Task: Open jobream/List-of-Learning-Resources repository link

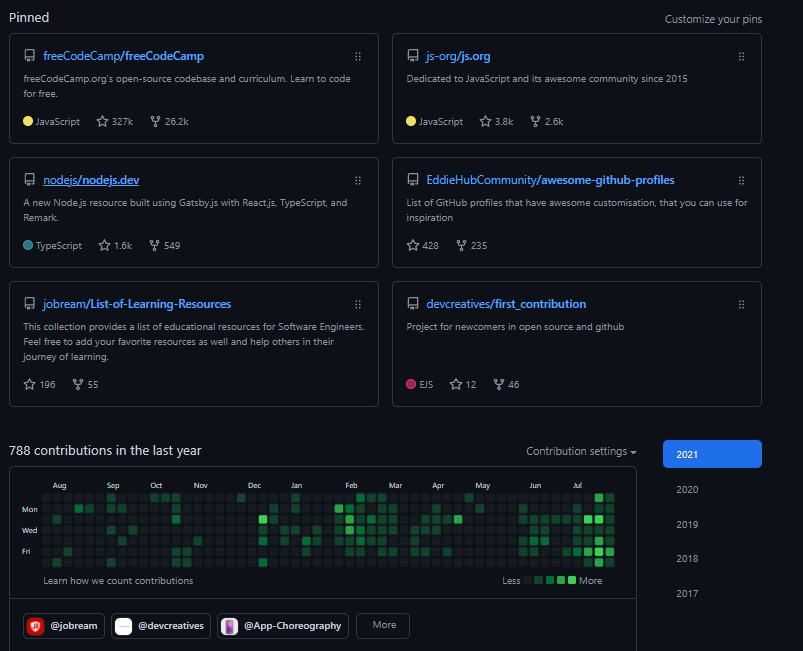Action: [137, 304]
